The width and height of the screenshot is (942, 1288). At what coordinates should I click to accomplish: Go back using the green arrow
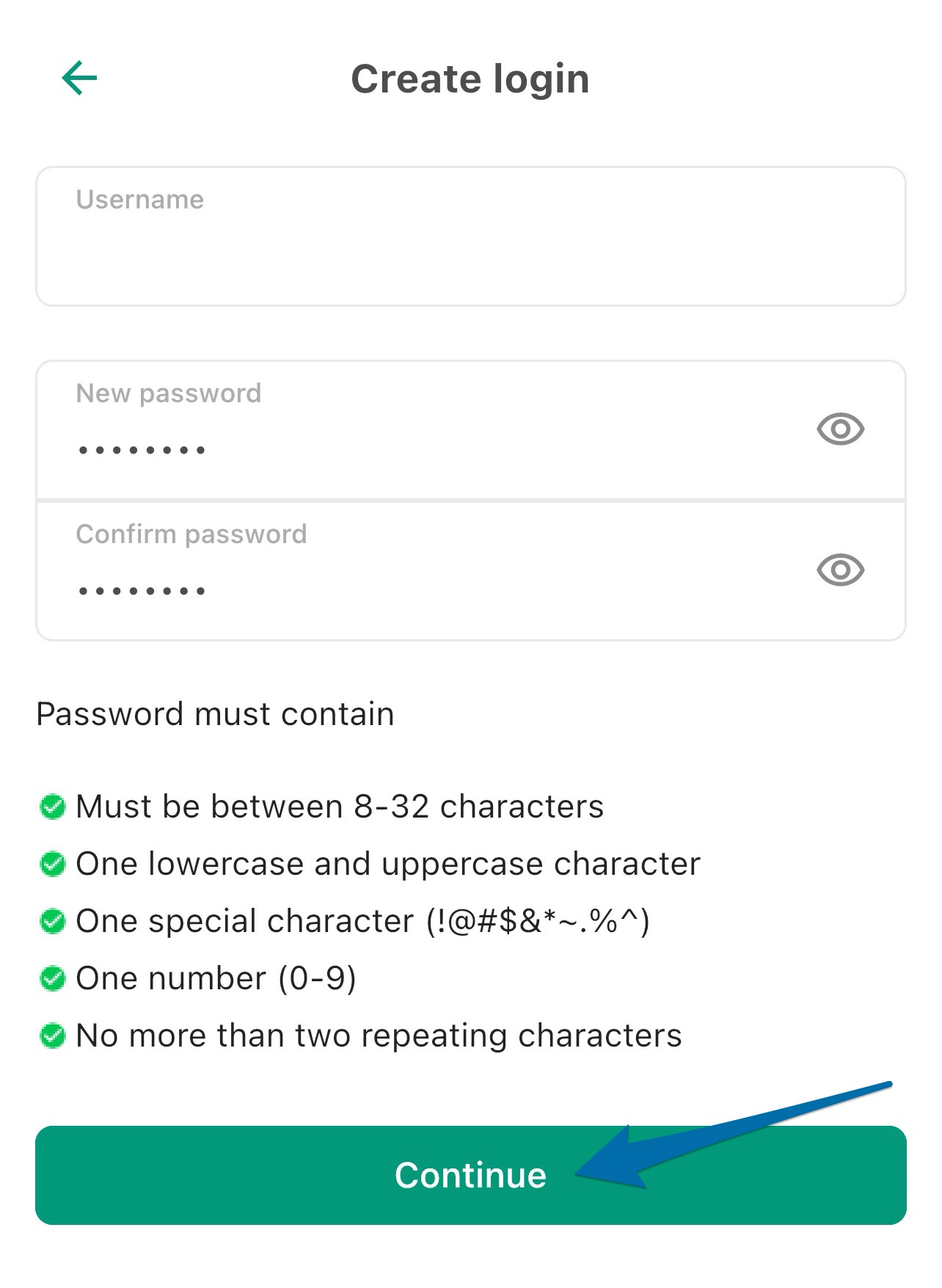point(79,79)
